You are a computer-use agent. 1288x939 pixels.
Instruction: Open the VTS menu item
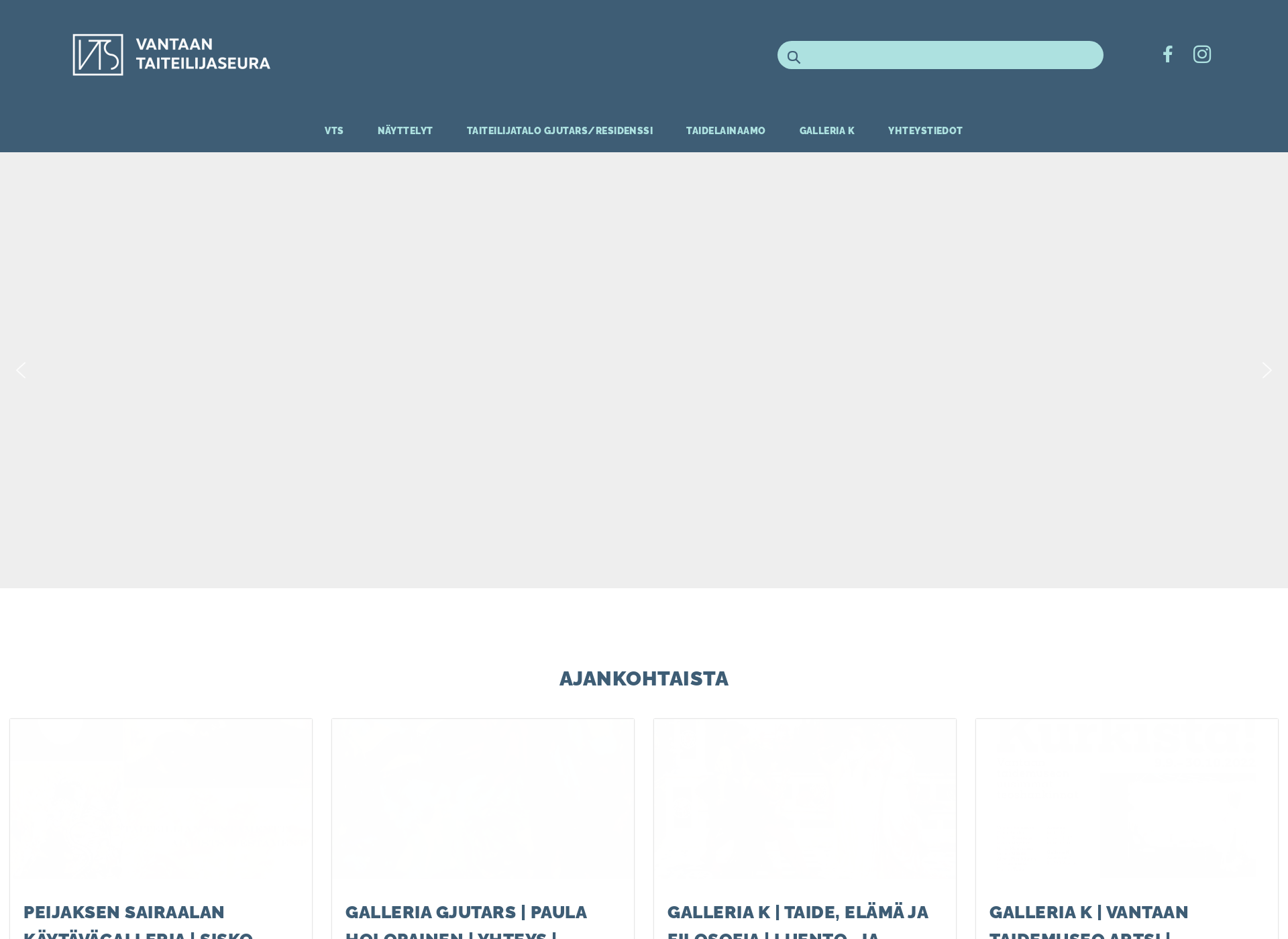coord(334,131)
